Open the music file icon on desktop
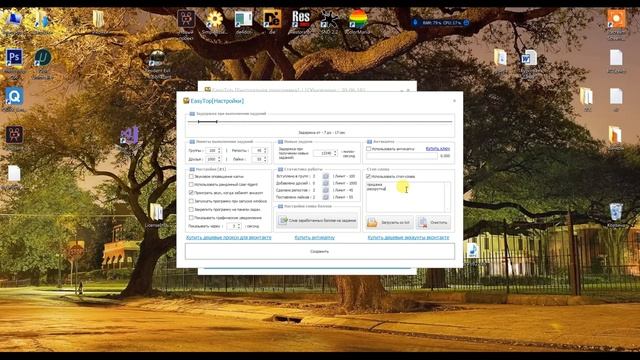This screenshot has width=640, height=360. [472, 250]
